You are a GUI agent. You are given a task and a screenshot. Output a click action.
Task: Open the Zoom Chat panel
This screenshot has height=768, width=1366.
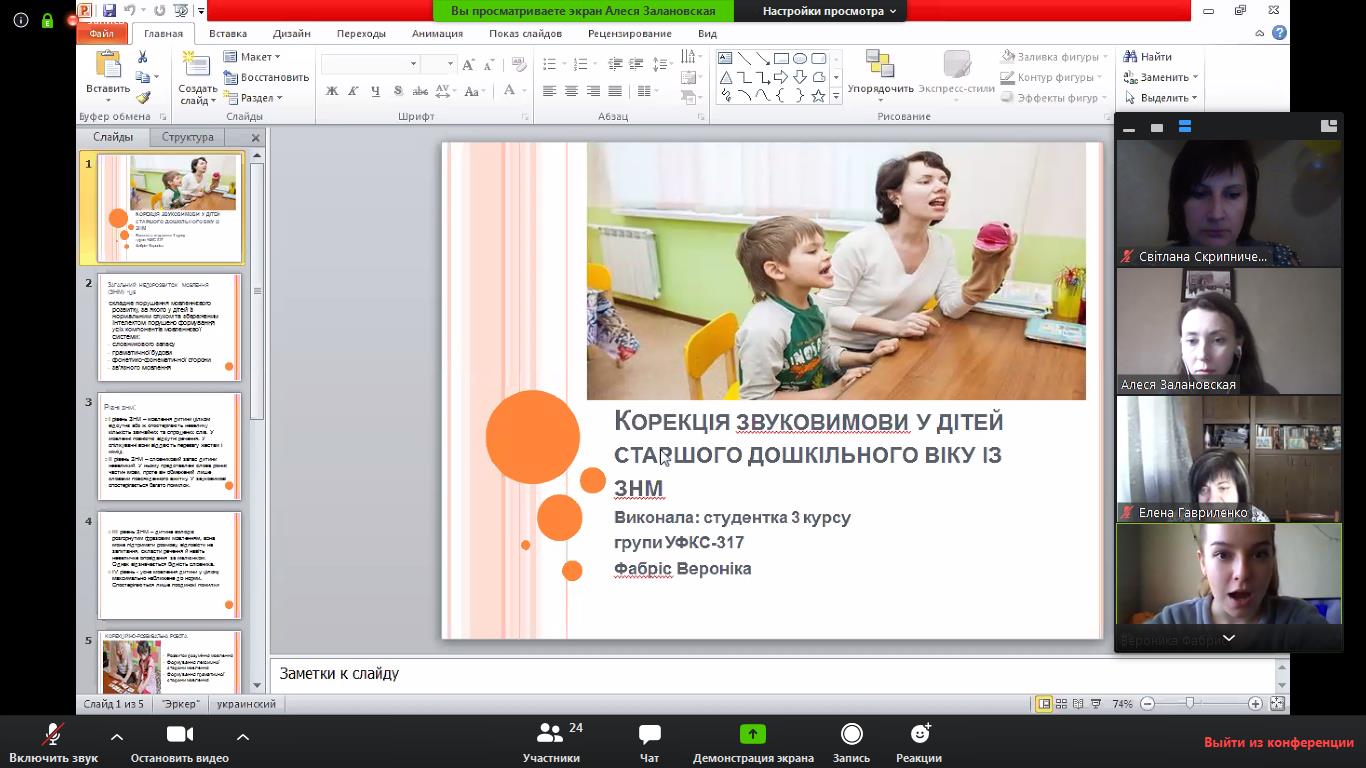(649, 734)
